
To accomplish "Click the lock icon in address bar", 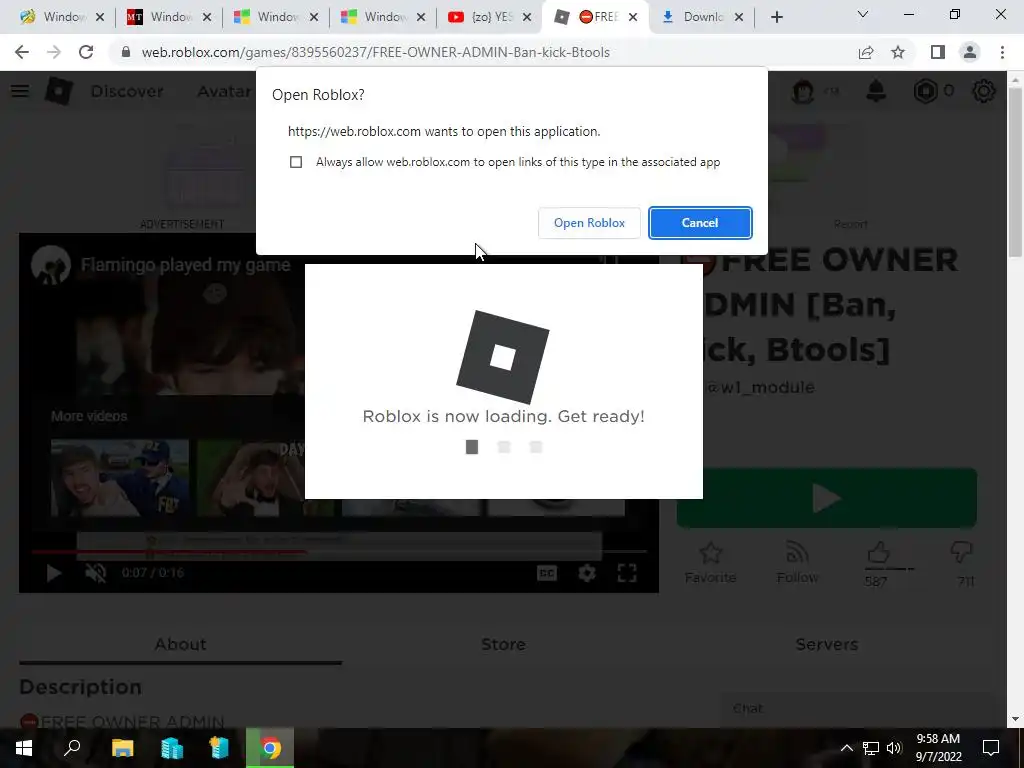I will coord(126,52).
